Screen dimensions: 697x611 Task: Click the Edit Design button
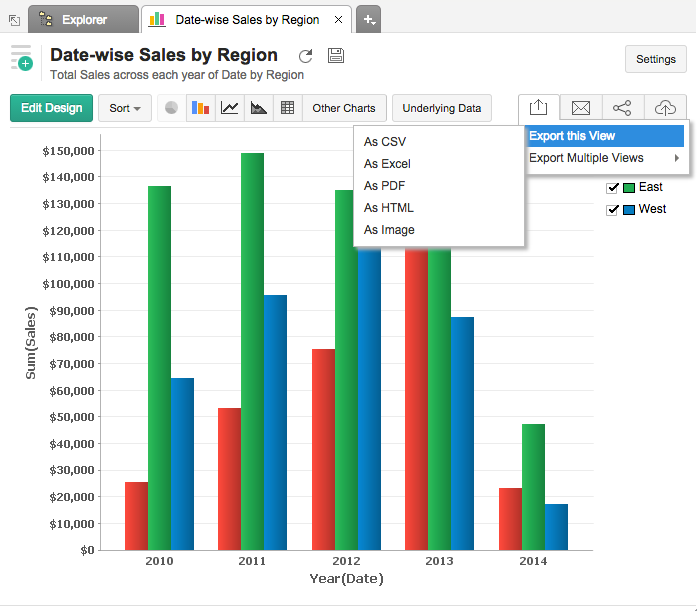[x=51, y=108]
